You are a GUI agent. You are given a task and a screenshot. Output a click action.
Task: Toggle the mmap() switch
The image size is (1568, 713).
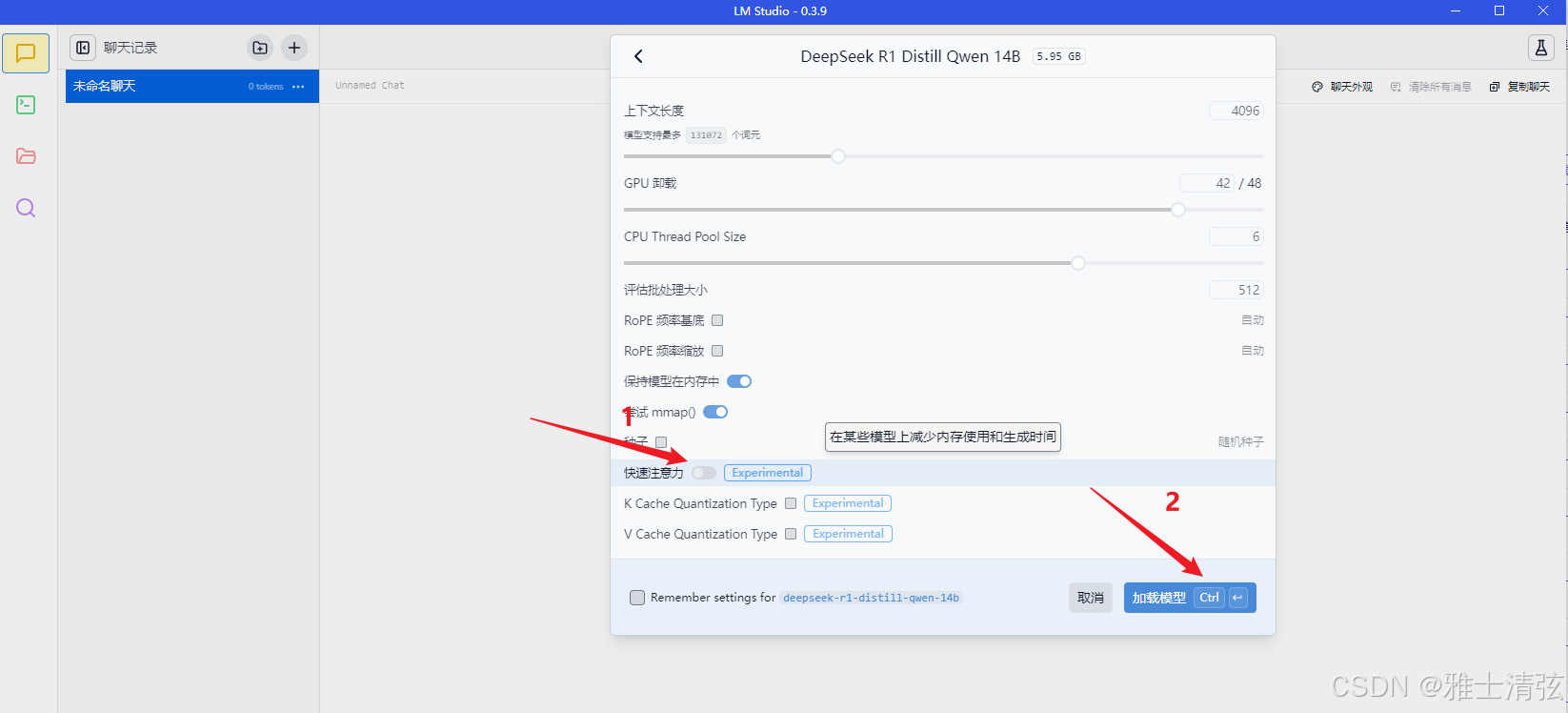tap(715, 412)
